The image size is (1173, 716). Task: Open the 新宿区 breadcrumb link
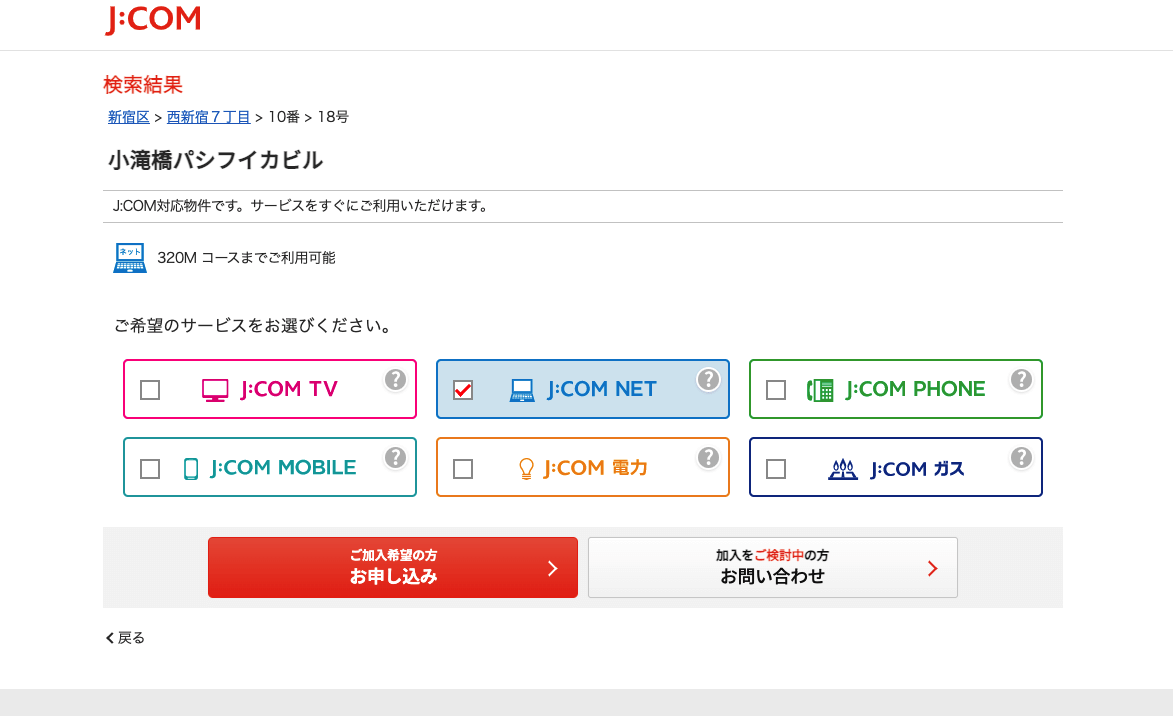(129, 117)
